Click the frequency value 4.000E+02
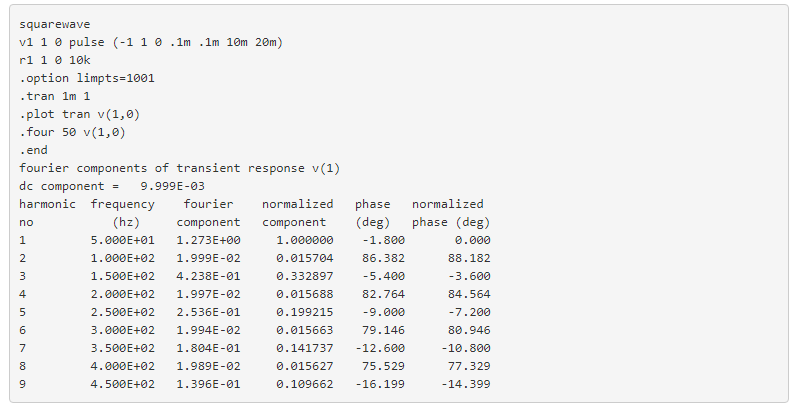Viewport: 795px width, 407px height. tap(122, 366)
